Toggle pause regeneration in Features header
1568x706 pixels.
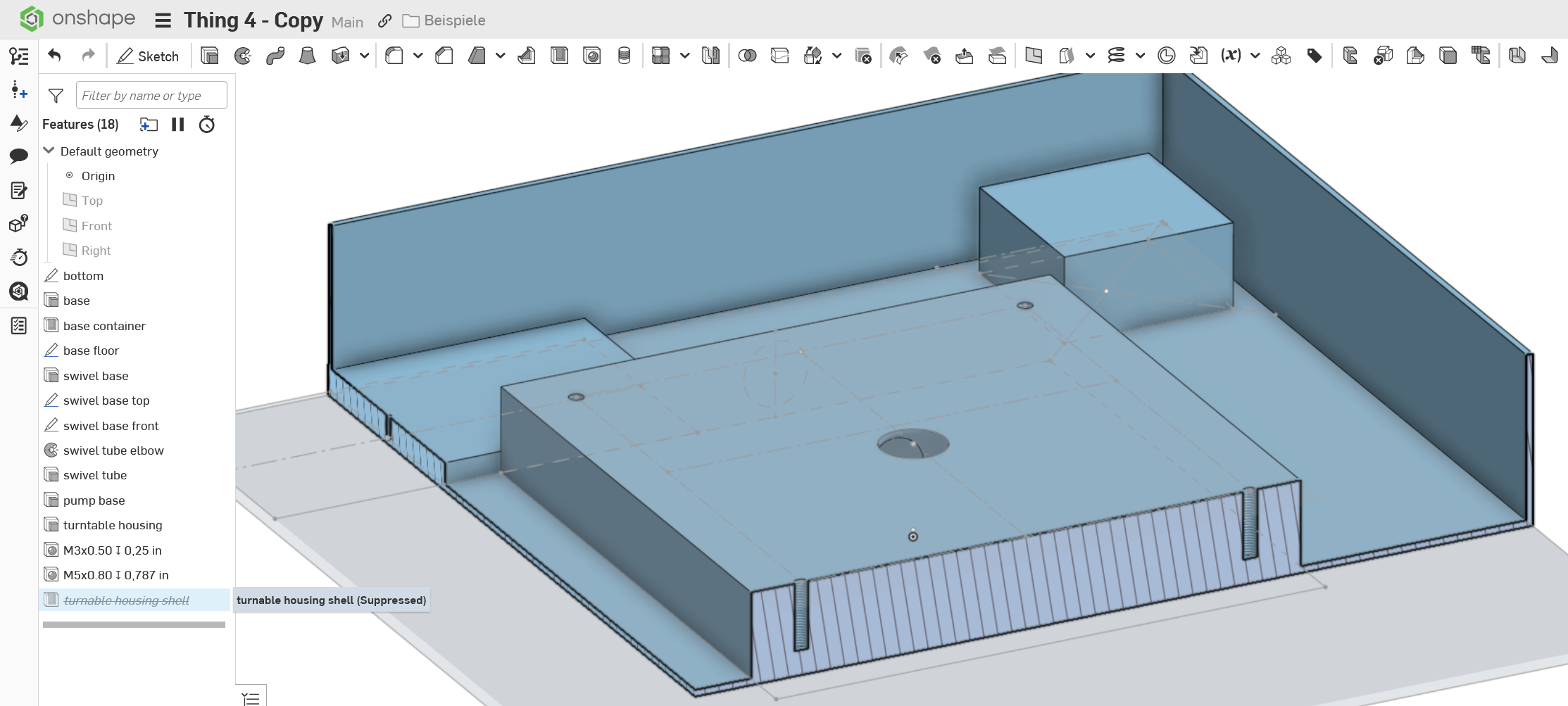click(177, 125)
